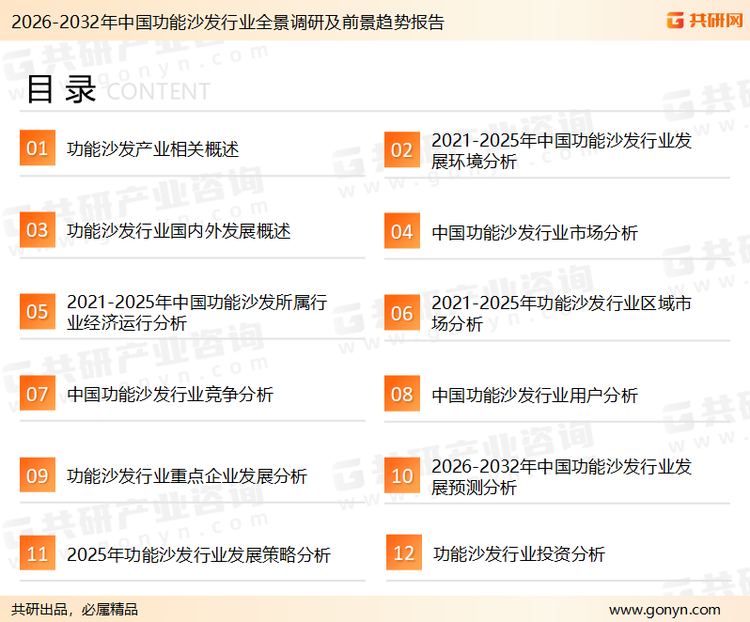Click the orange 04 number box
750x622 pixels.
coord(402,231)
